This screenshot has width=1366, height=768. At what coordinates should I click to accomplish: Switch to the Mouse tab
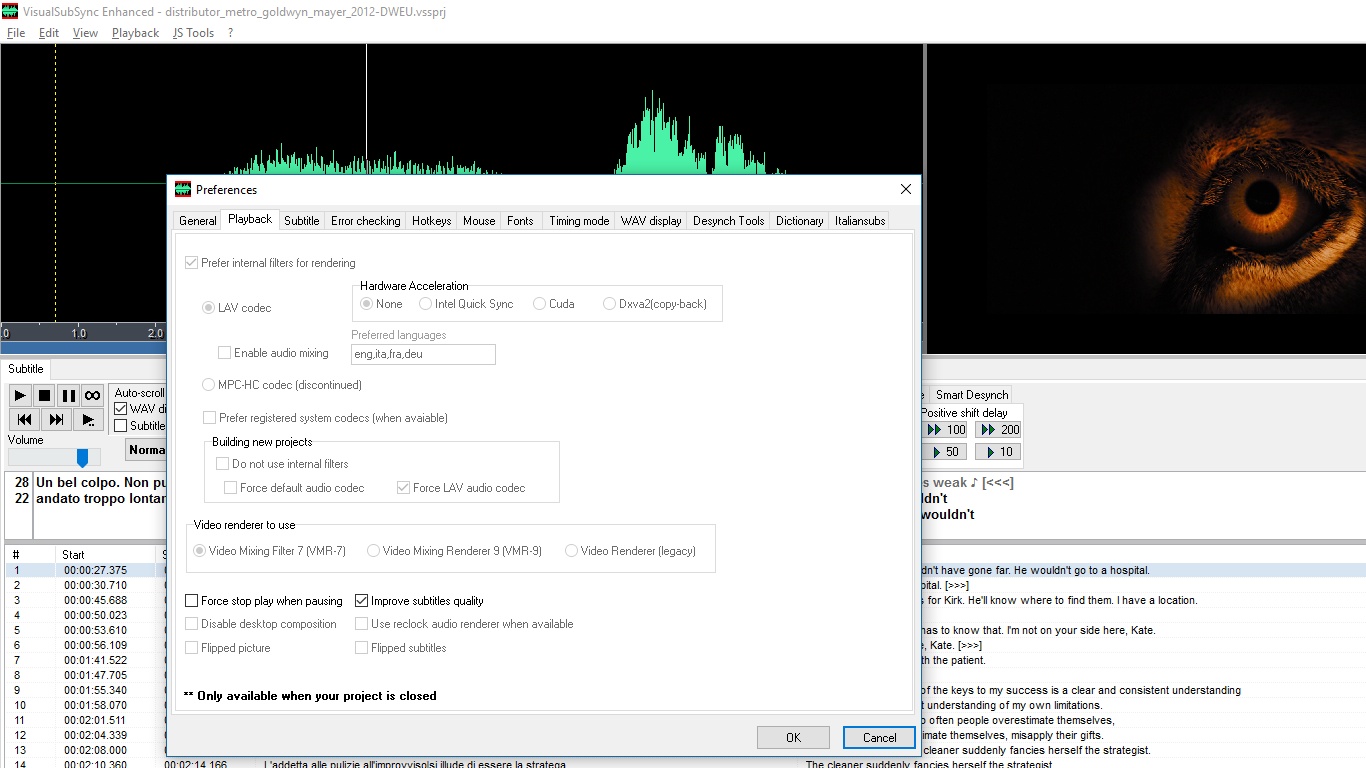(x=479, y=221)
